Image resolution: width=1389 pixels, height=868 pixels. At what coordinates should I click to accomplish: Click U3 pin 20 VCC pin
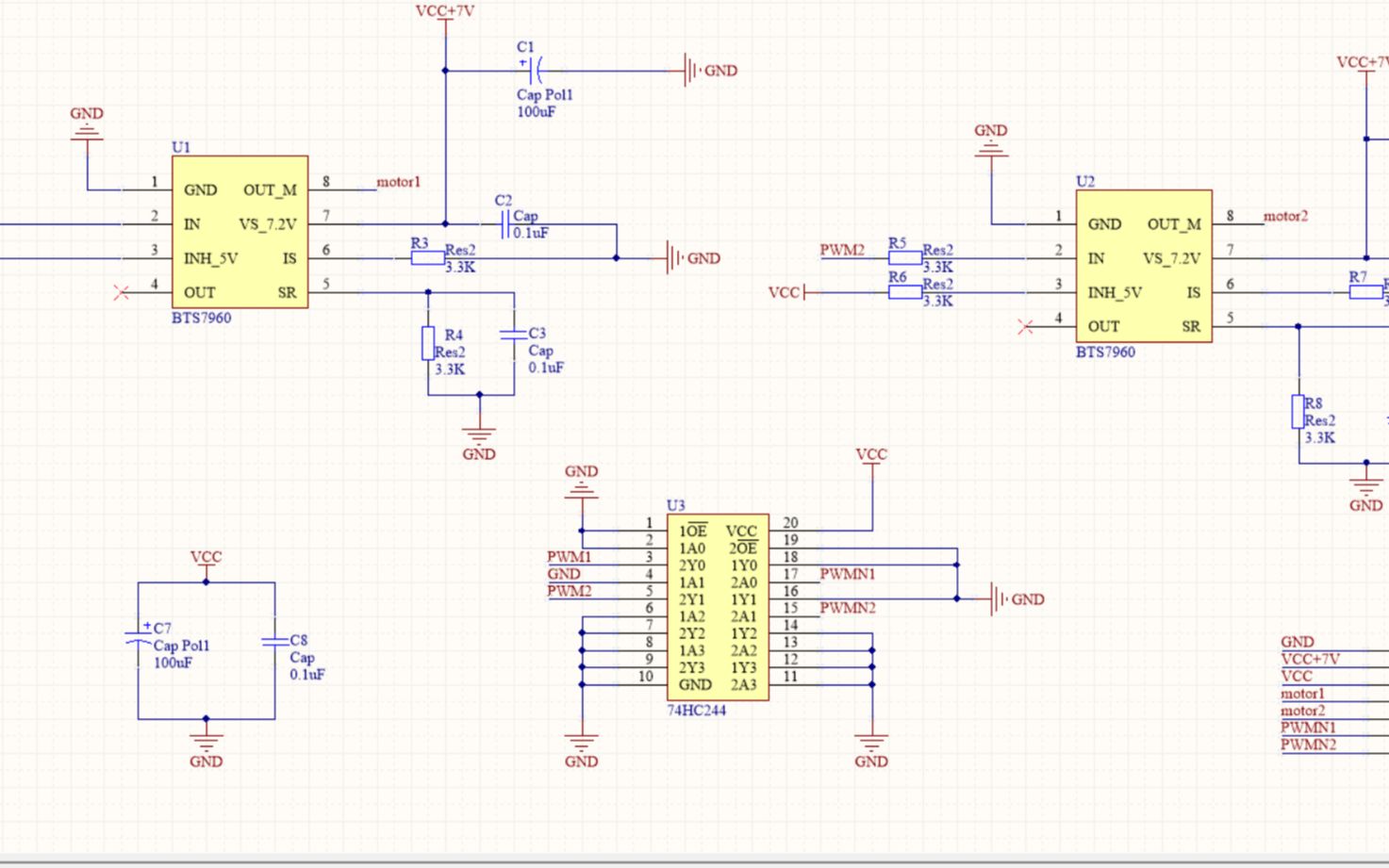coord(796,531)
